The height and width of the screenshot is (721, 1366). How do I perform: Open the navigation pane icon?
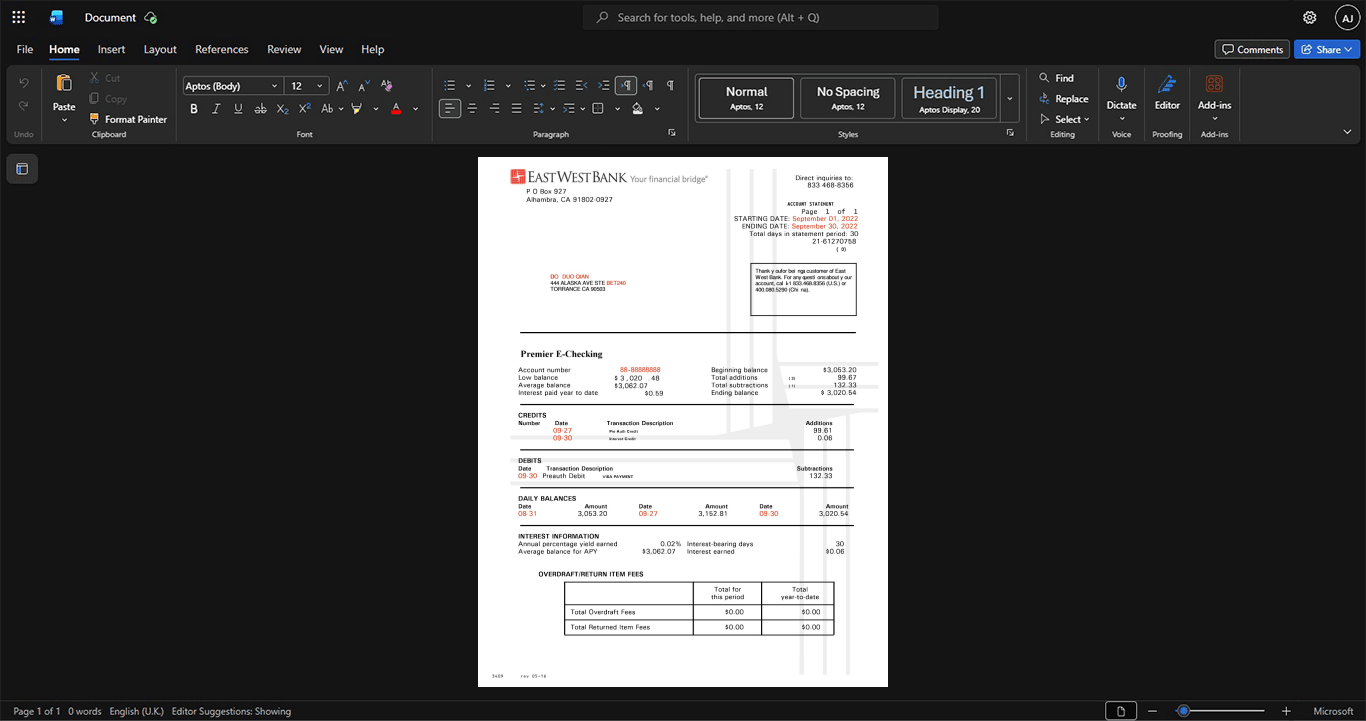coord(22,169)
